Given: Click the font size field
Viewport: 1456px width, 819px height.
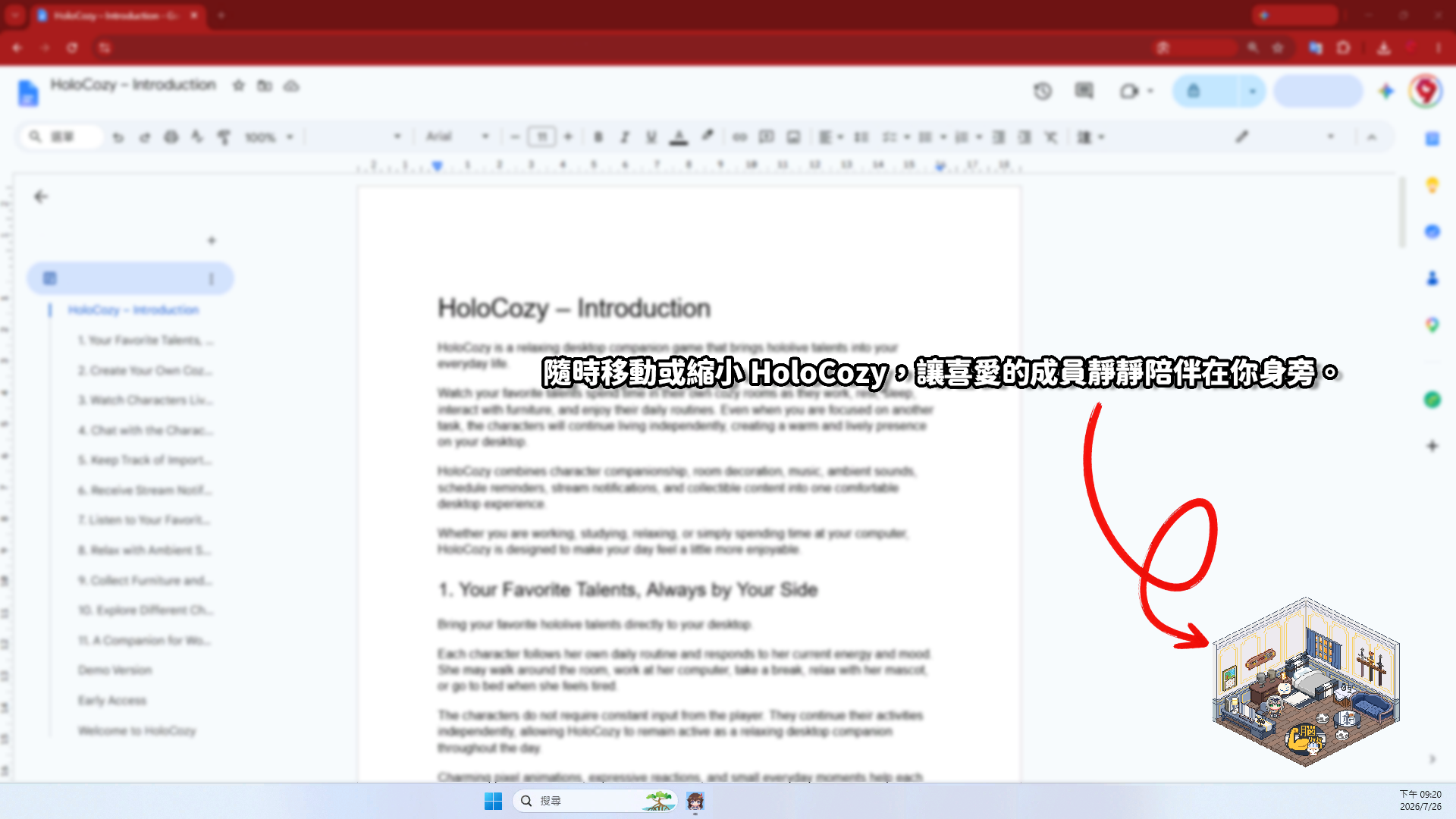Looking at the screenshot, I should pos(541,137).
